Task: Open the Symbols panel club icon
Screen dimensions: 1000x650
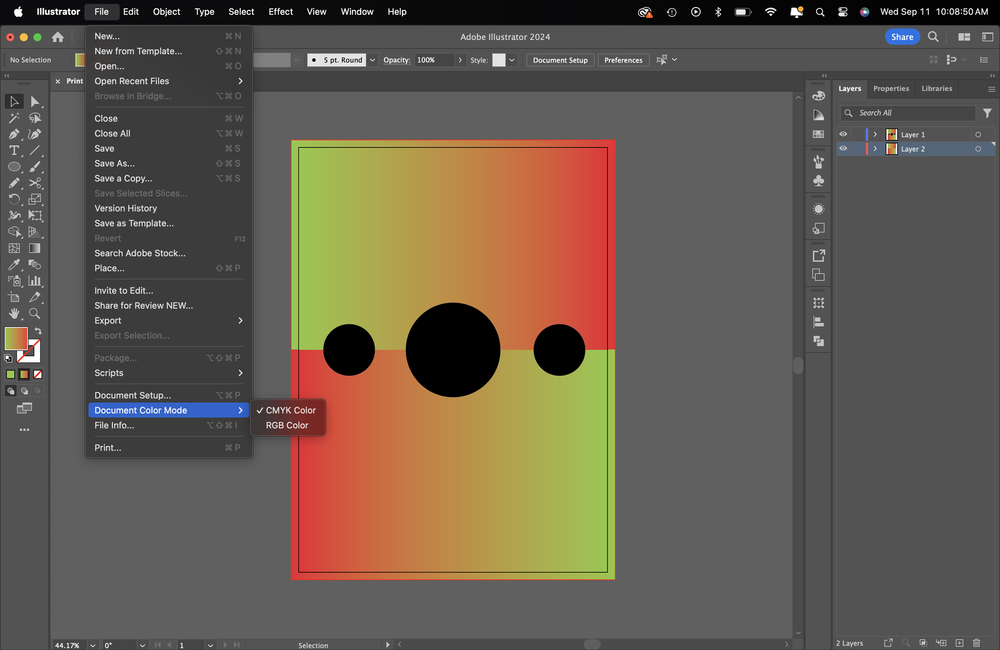Action: (x=819, y=181)
